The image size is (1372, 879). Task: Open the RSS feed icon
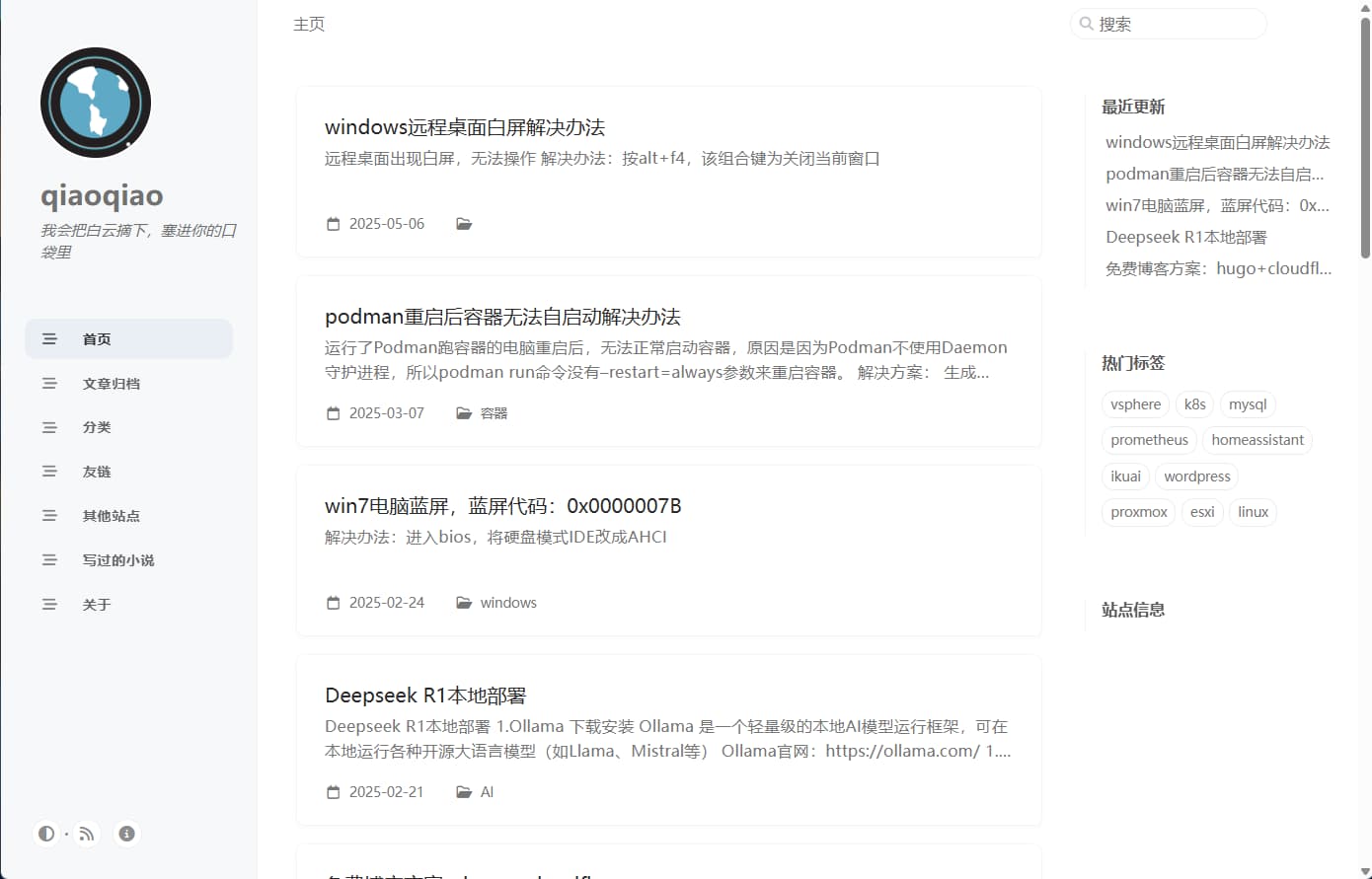tap(87, 834)
